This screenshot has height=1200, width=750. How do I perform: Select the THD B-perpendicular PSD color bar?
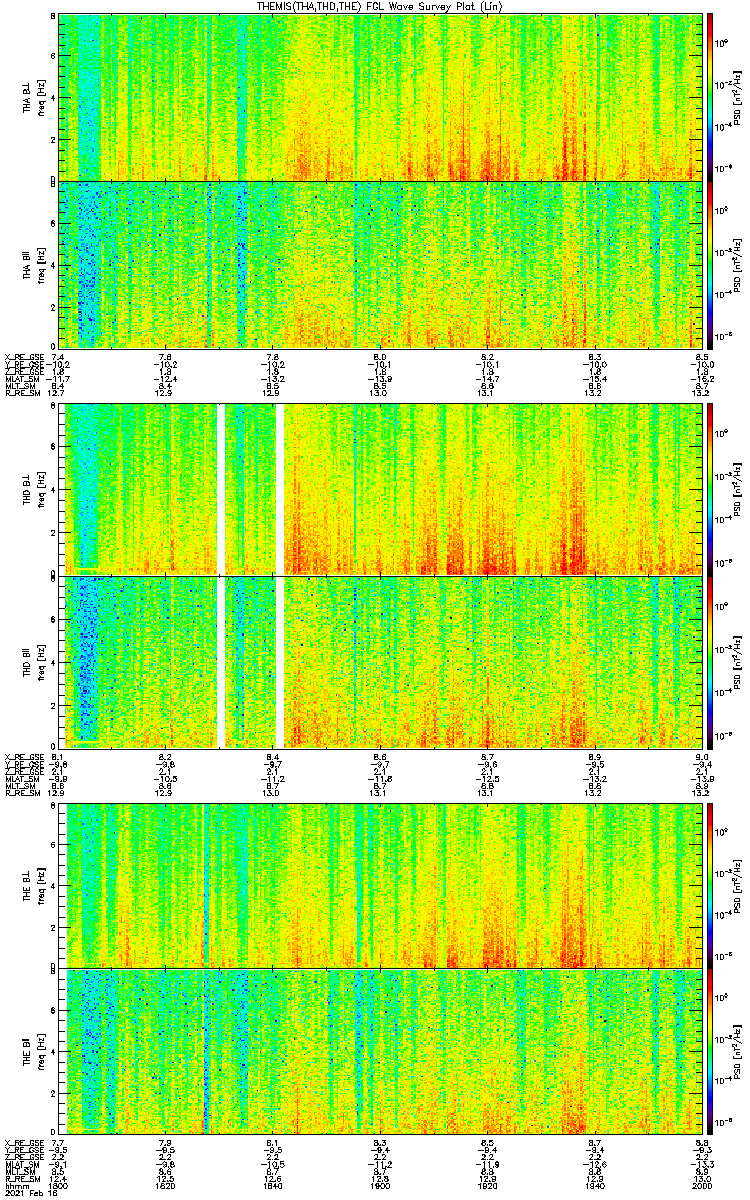click(x=712, y=488)
